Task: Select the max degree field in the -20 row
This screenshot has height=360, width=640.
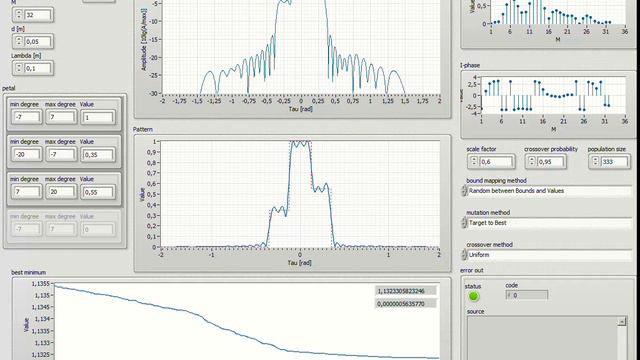Action: coord(61,155)
